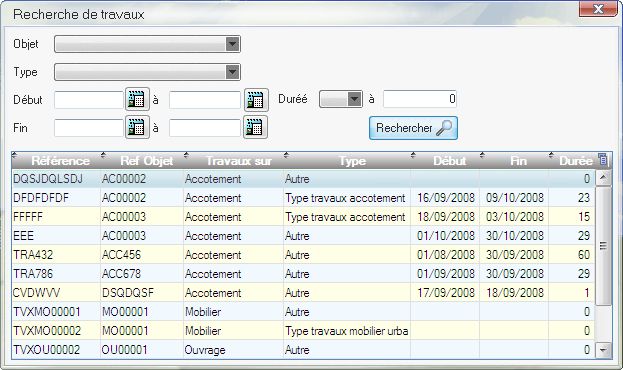This screenshot has height=370, width=623.
Task: Select the row with reference TVXOU00002
Action: coord(303,350)
